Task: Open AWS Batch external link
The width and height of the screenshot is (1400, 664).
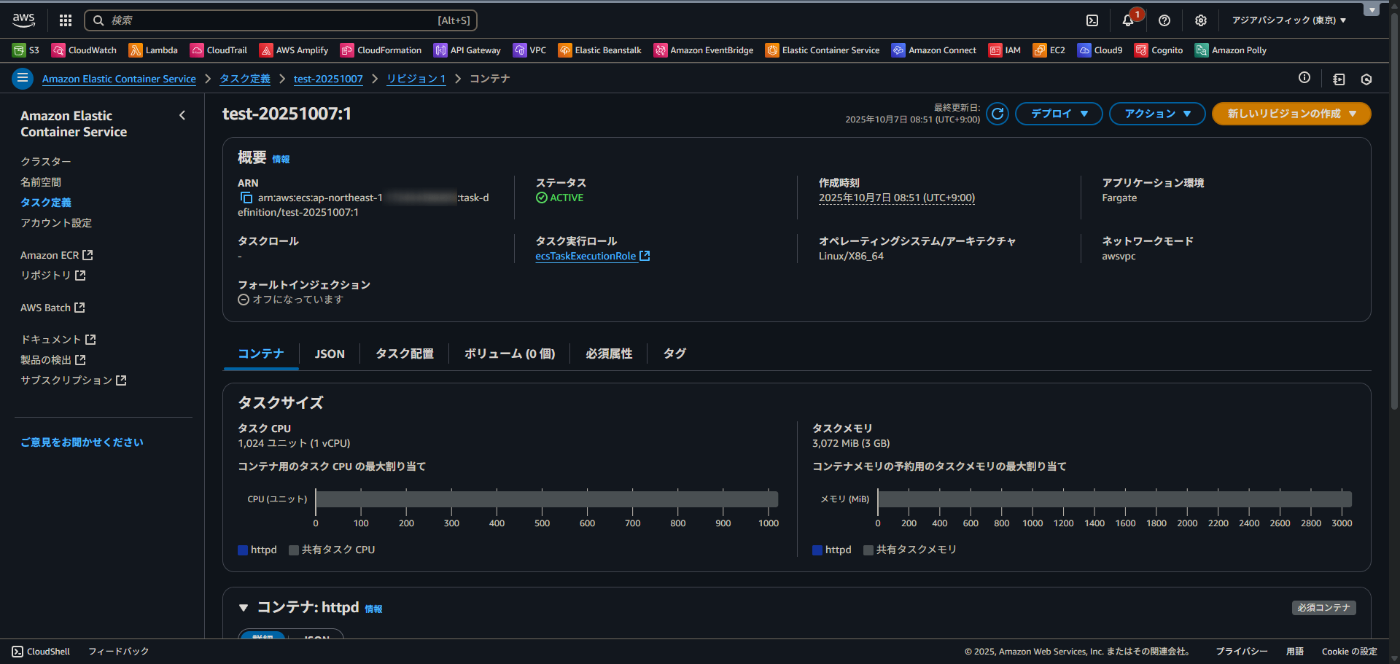Action: click(52, 307)
